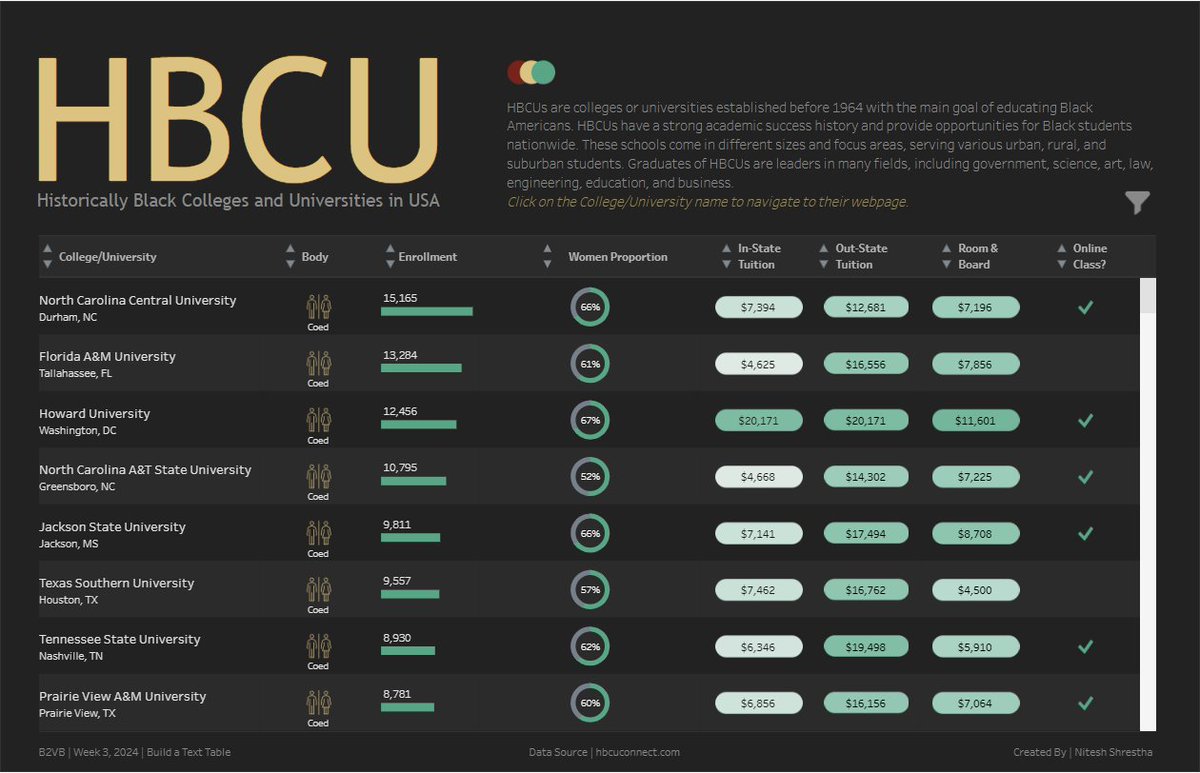
Task: Click room & board pill $7,064
Action: 975,703
